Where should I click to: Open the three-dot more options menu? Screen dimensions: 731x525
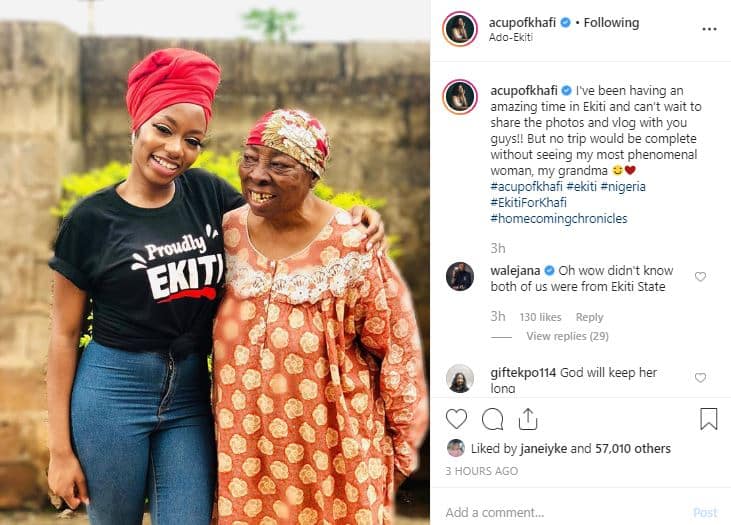tap(709, 30)
